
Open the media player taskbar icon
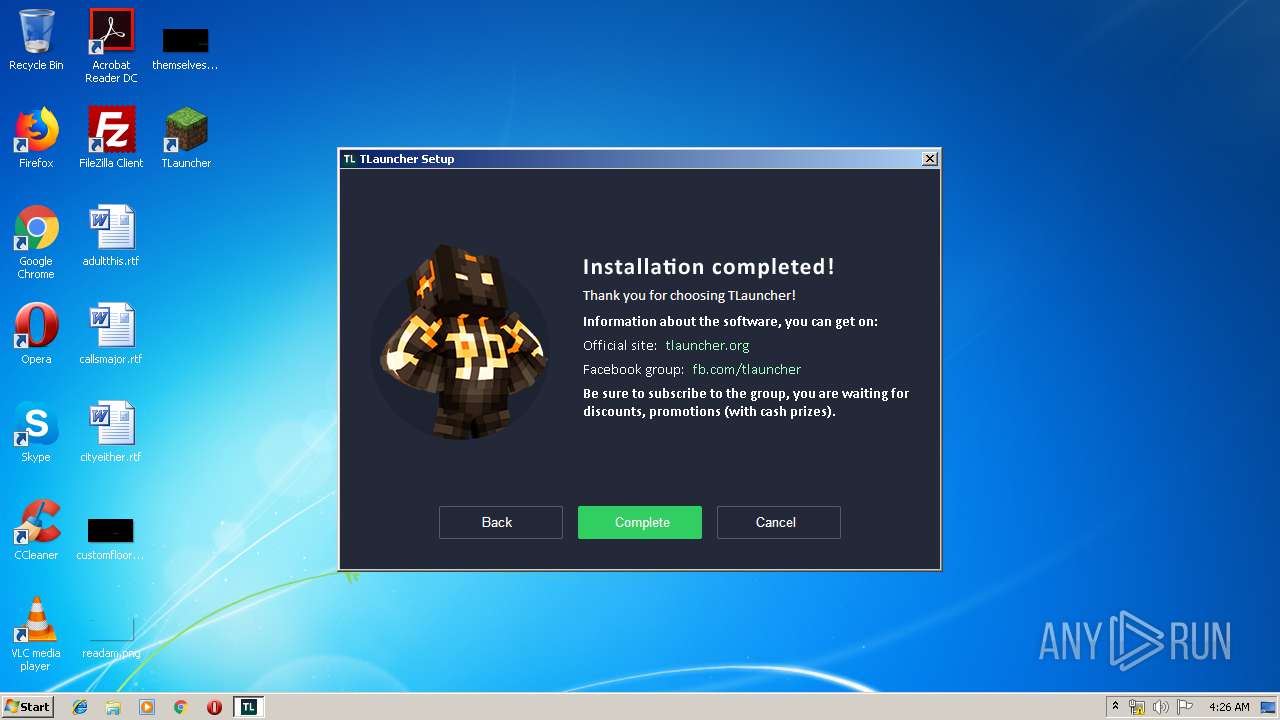pyautogui.click(x=147, y=707)
